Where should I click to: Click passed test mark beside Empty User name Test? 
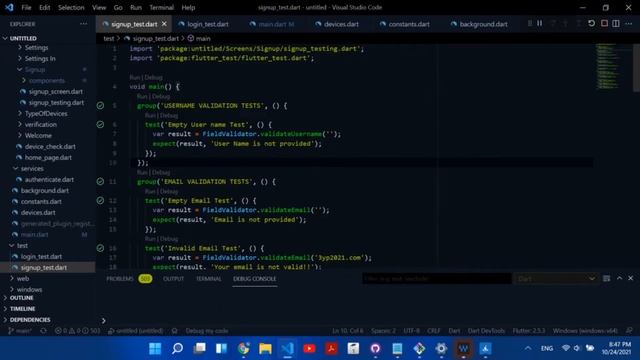pos(100,124)
